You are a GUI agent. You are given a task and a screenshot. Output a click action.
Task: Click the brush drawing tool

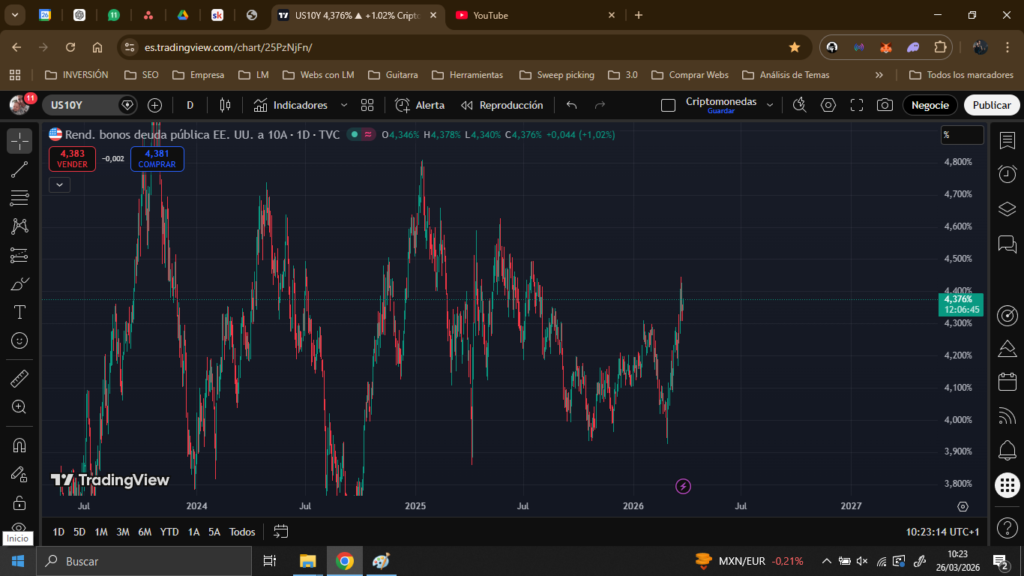(19, 284)
